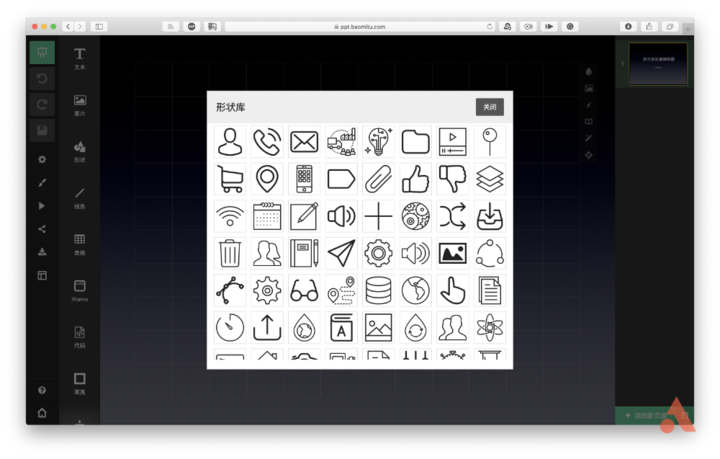Select the trash bin shape
Screen dimensions: 720x459
(230, 253)
